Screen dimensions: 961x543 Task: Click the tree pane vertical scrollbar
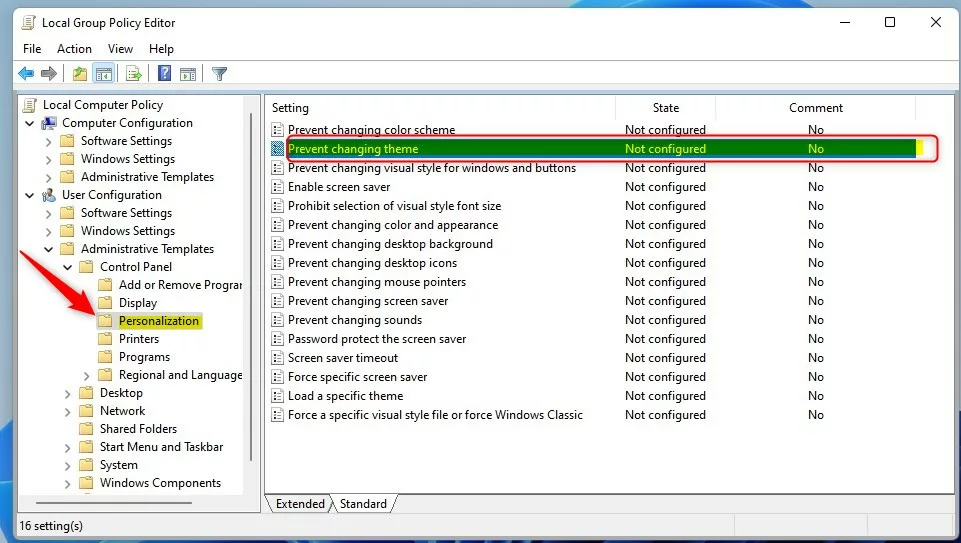(251, 287)
